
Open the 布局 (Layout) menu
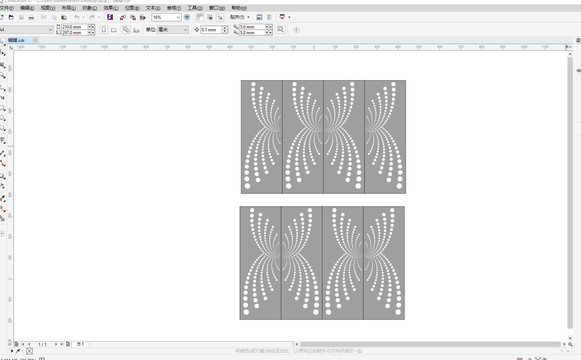(x=69, y=8)
